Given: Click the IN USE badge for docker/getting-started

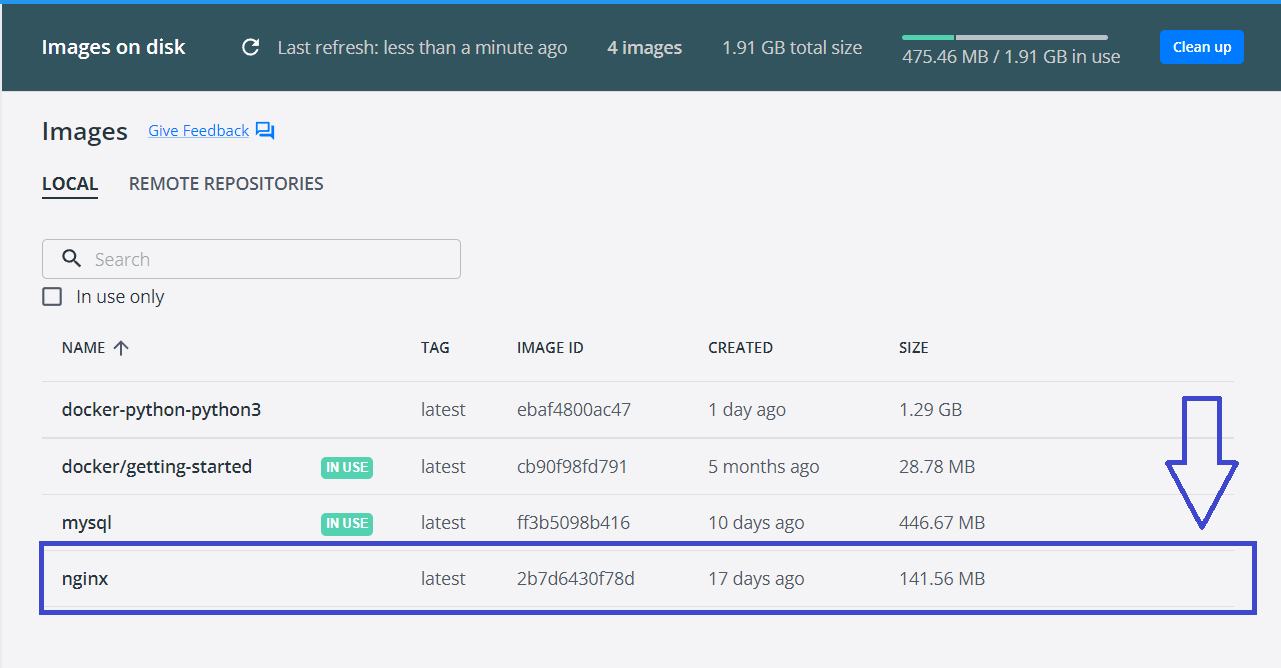Looking at the screenshot, I should 347,467.
